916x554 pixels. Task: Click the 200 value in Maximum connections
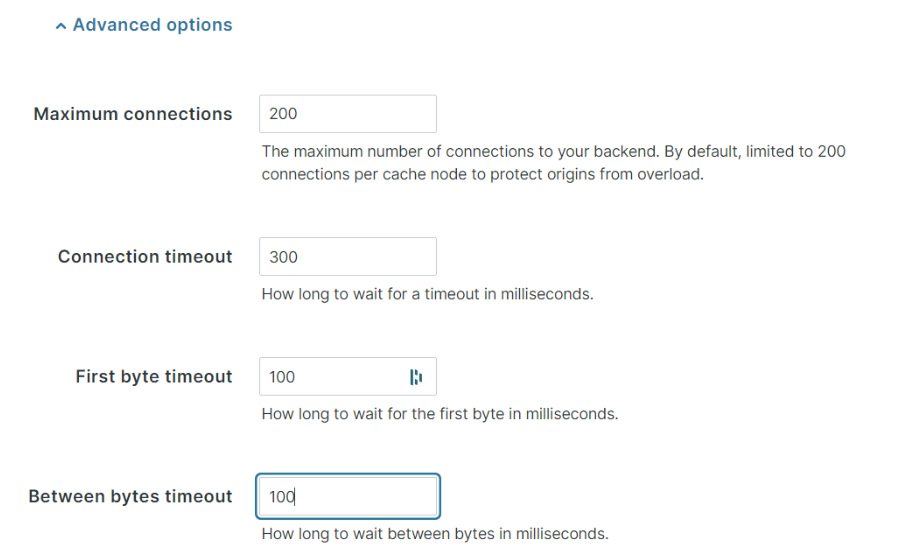click(x=283, y=114)
